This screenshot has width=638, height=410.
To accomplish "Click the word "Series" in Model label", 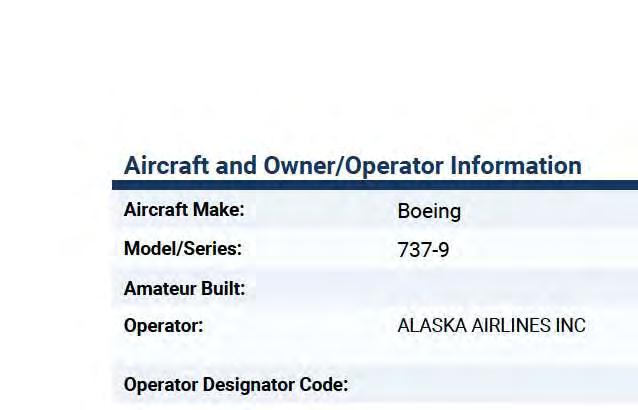I will coord(211,249).
